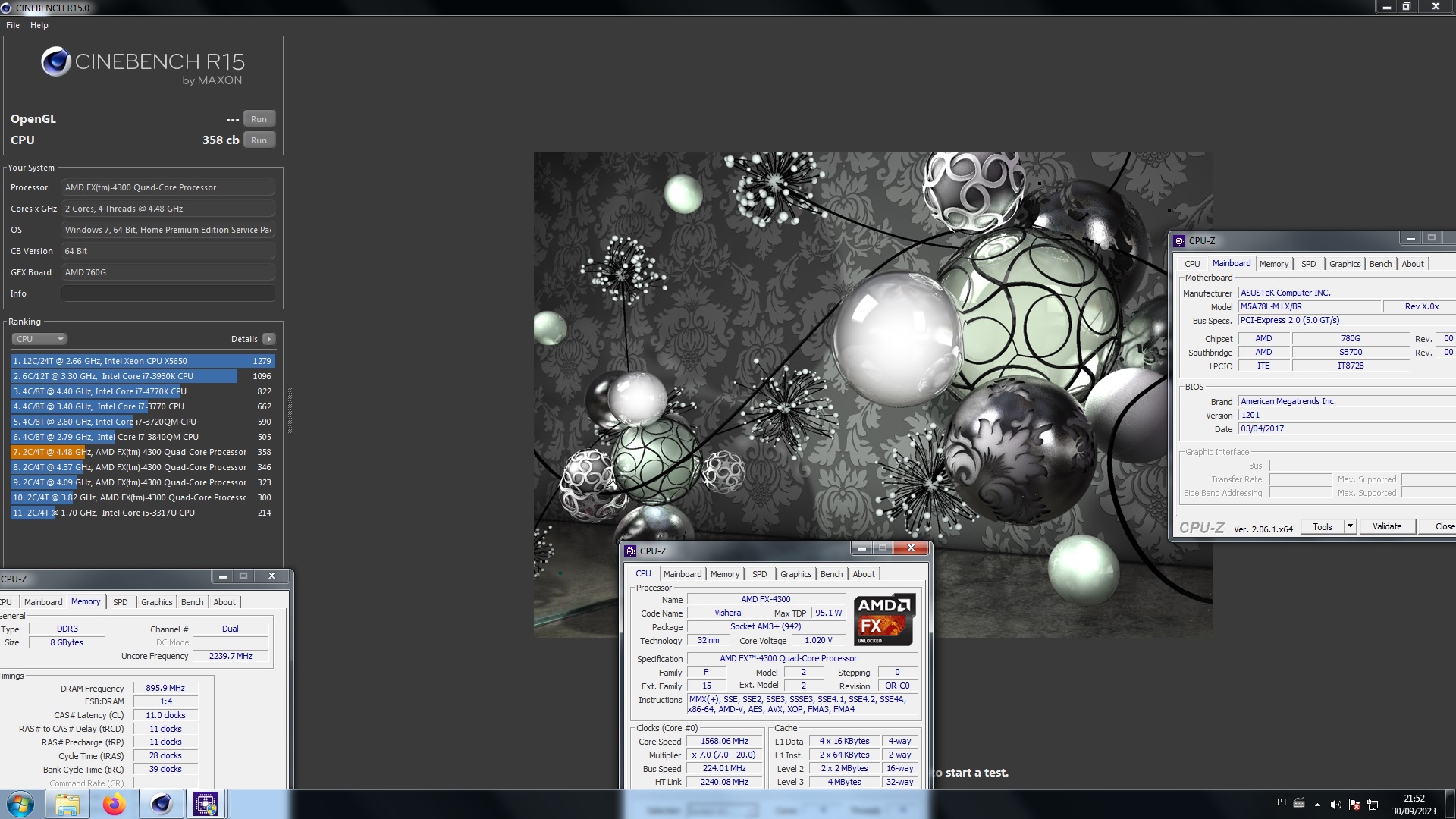Open the Windows Start orb

tap(20, 804)
